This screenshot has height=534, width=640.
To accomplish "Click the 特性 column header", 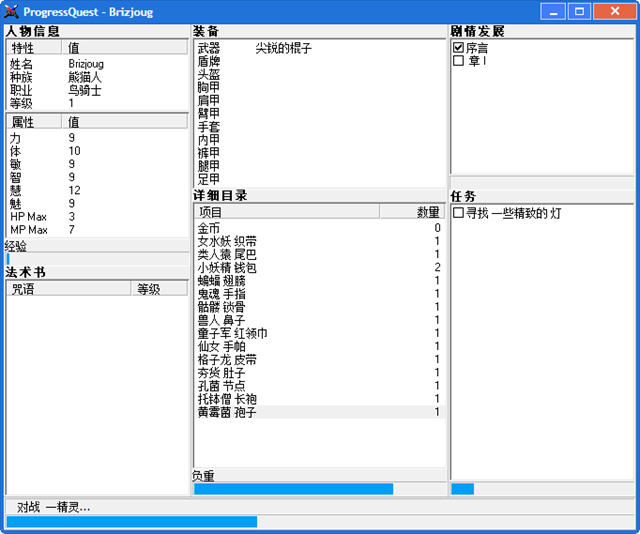I will [x=34, y=47].
